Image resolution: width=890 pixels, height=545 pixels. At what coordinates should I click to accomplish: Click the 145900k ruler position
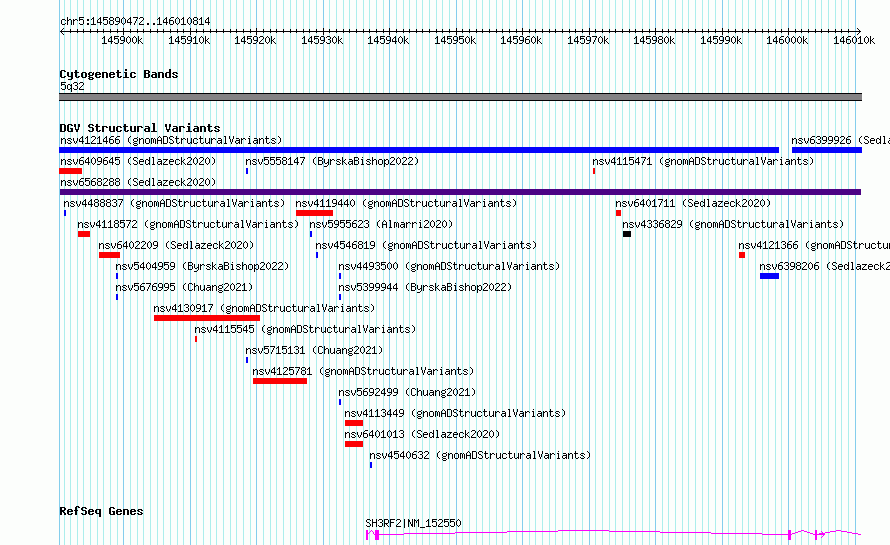tap(123, 40)
